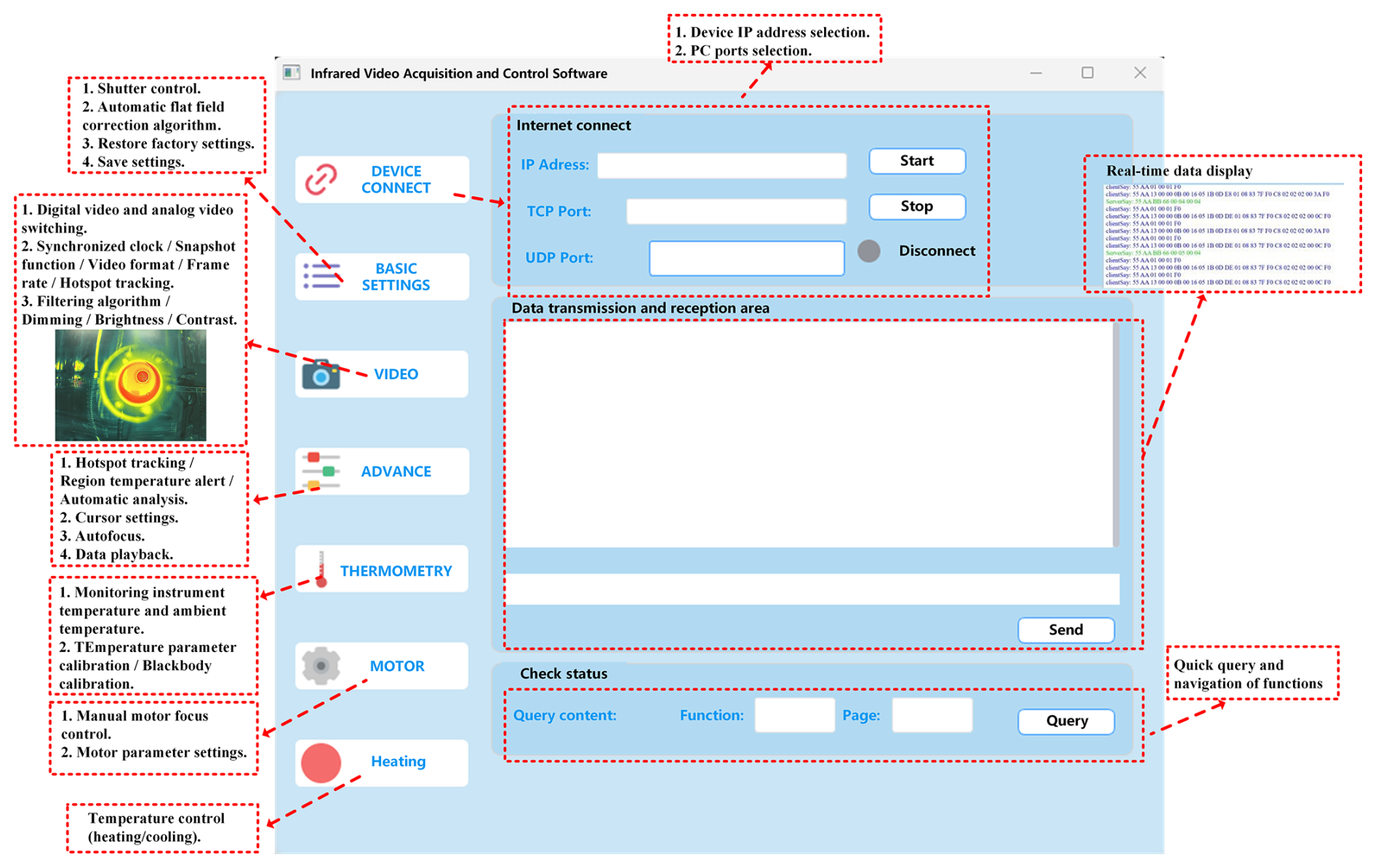Click the Function query field
Viewport: 1376px width, 868px height.
[x=794, y=715]
